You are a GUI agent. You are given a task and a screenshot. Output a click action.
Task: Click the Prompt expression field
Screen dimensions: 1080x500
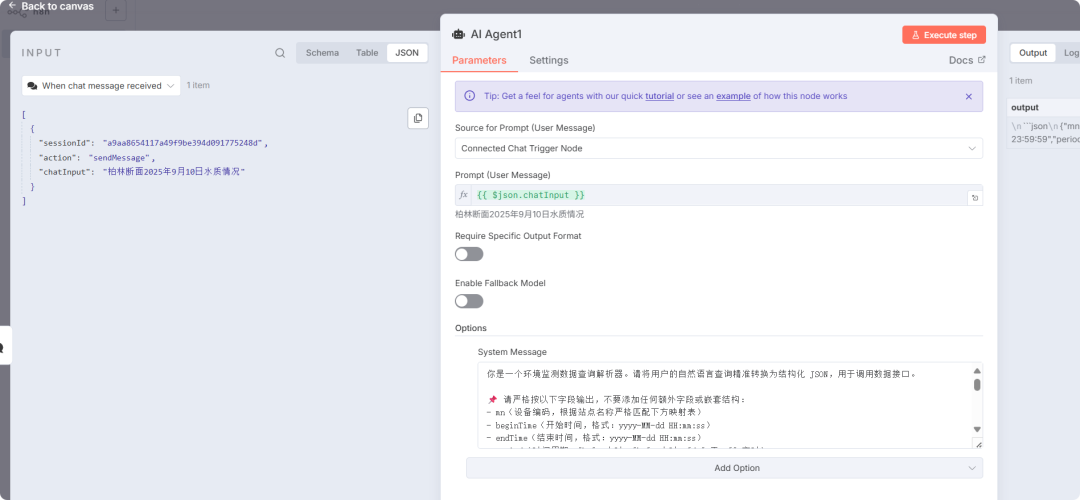point(718,196)
